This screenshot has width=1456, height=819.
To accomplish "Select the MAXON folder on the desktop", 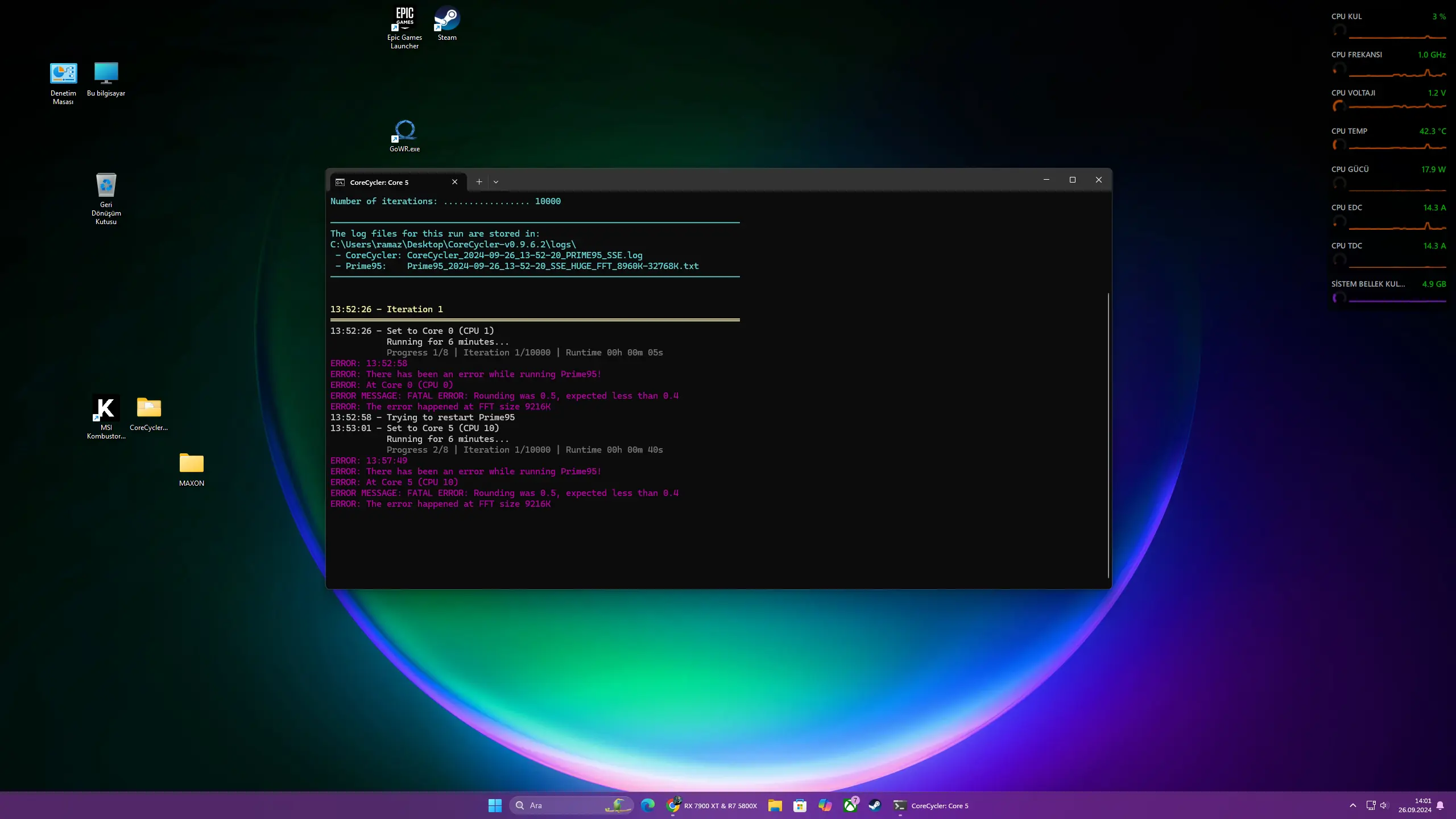I will pos(192,470).
